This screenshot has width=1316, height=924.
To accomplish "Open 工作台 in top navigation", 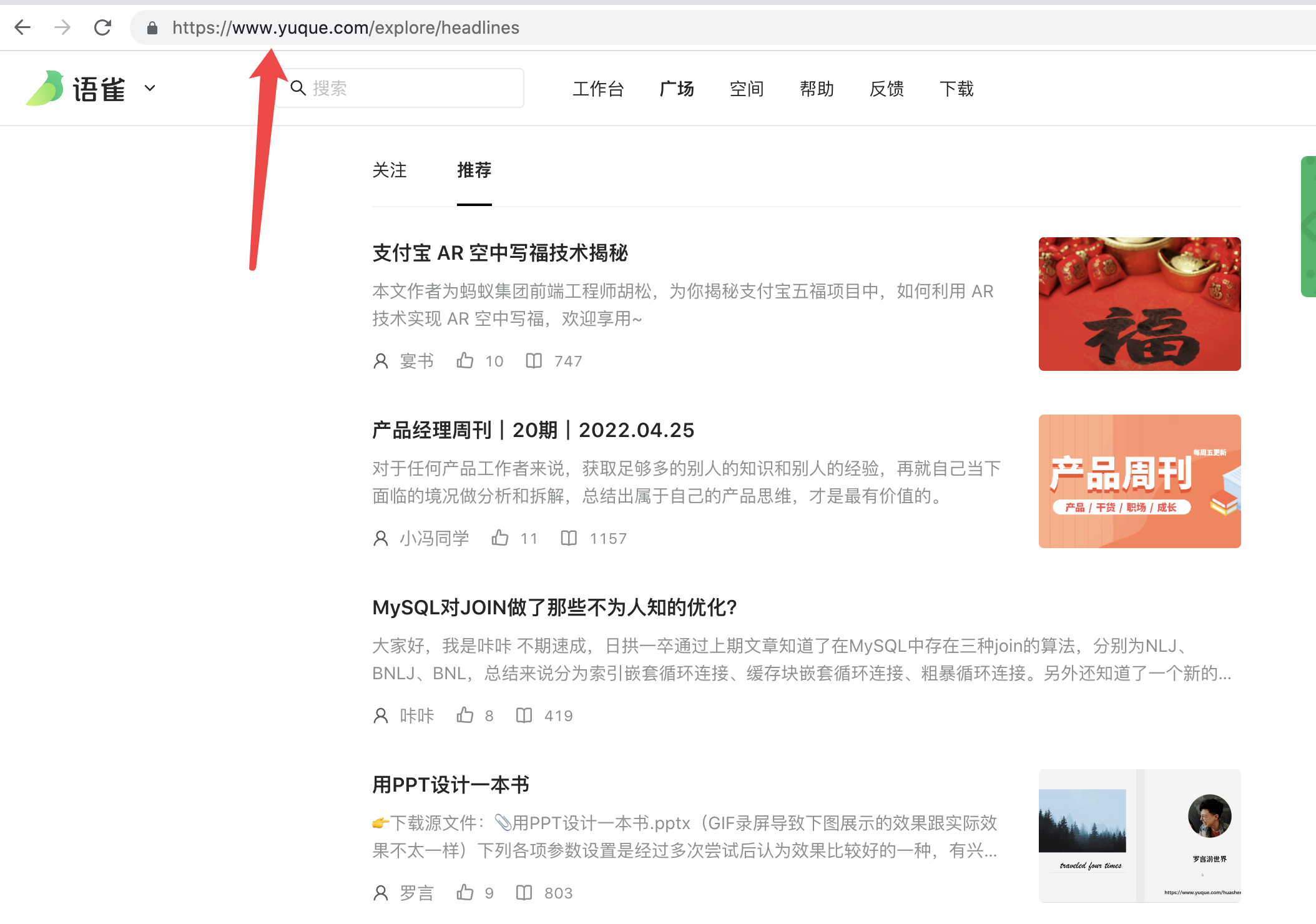I will click(598, 89).
